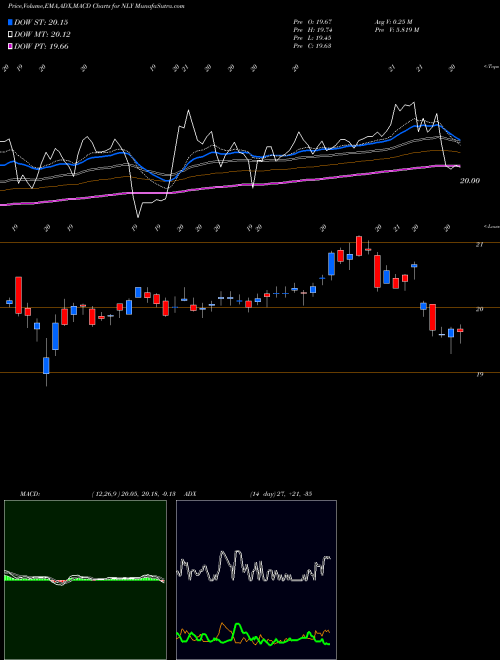Click the blue DOW ST legend swatch
Viewport: 500px width, 660px height.
click(x=10, y=22)
